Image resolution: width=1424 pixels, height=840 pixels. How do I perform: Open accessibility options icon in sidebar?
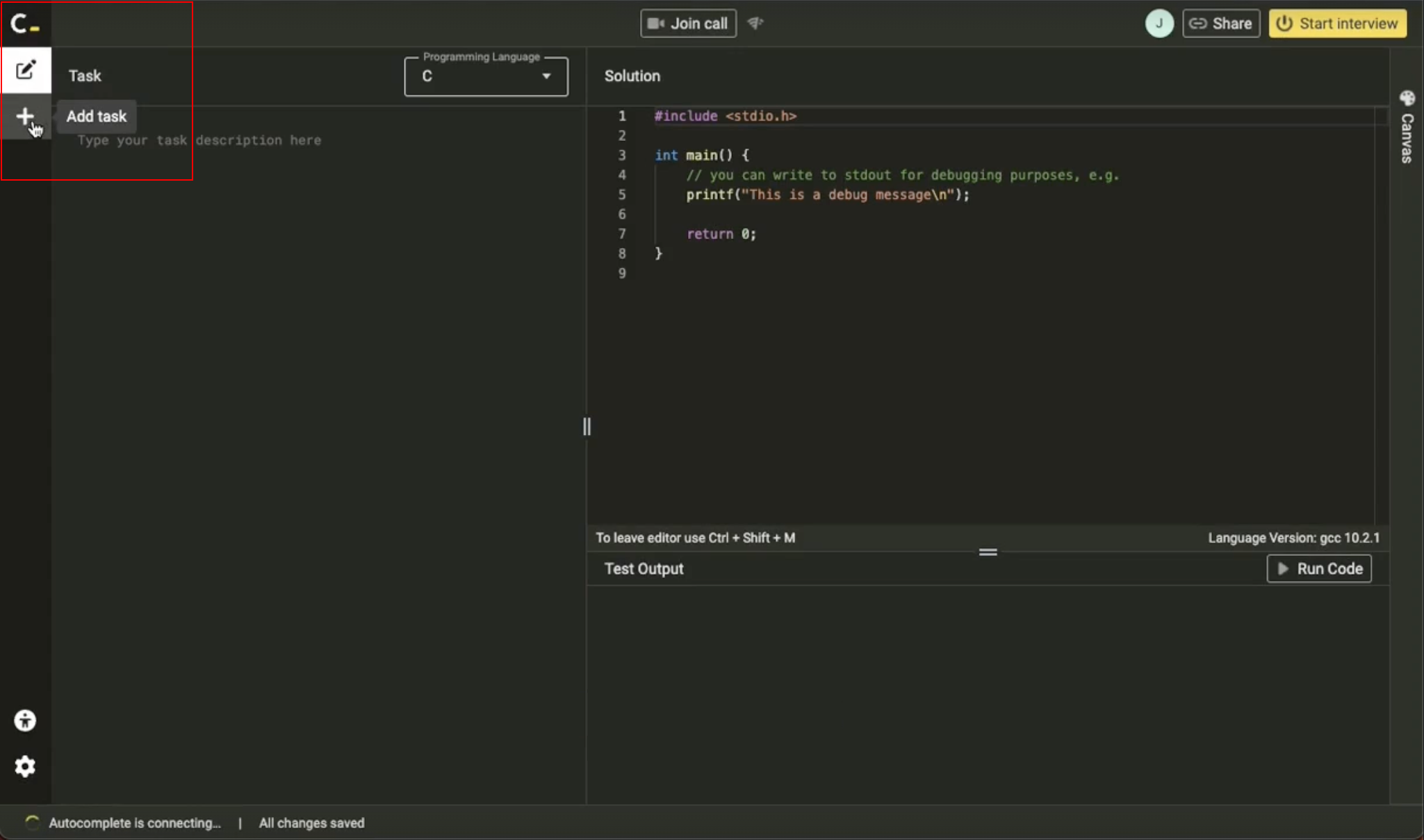[25, 720]
